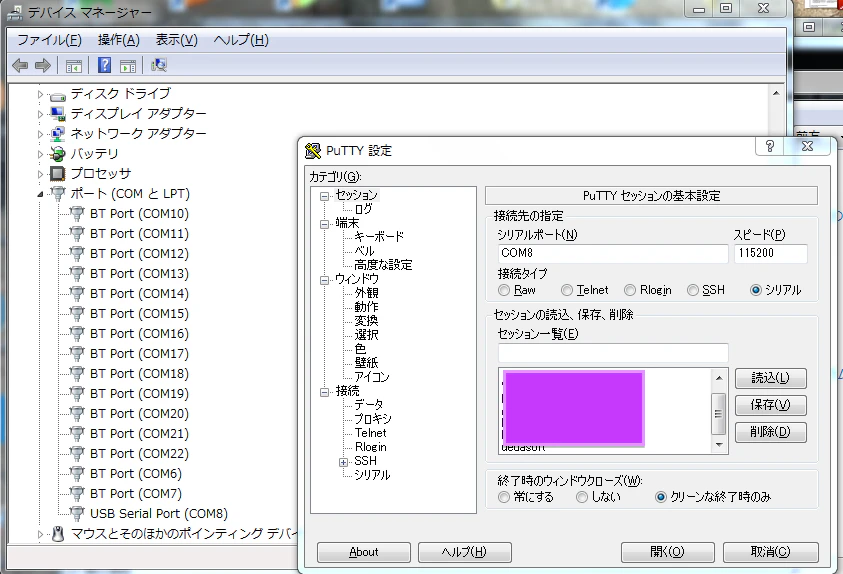Click the session list scroll down arrow
The height and width of the screenshot is (574, 843).
pos(719,445)
